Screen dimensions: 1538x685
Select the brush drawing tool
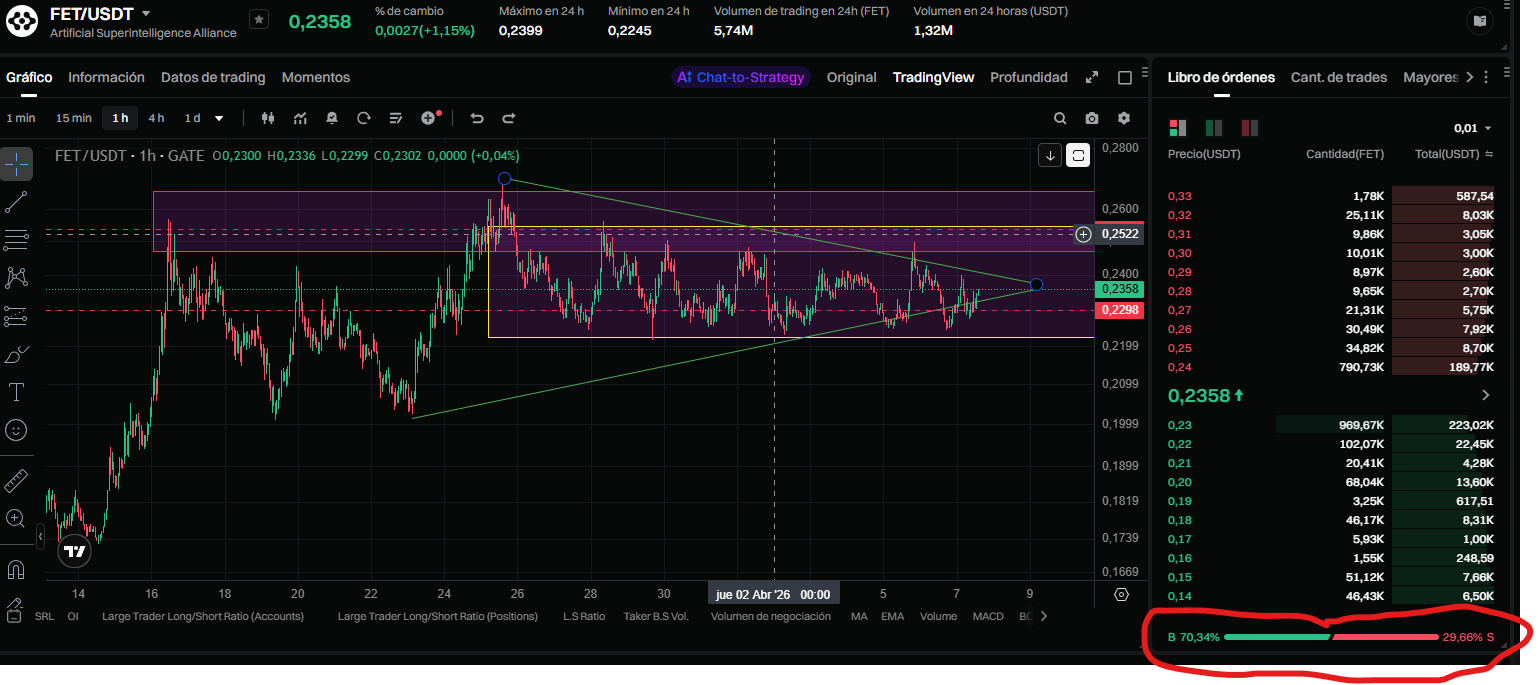point(16,354)
